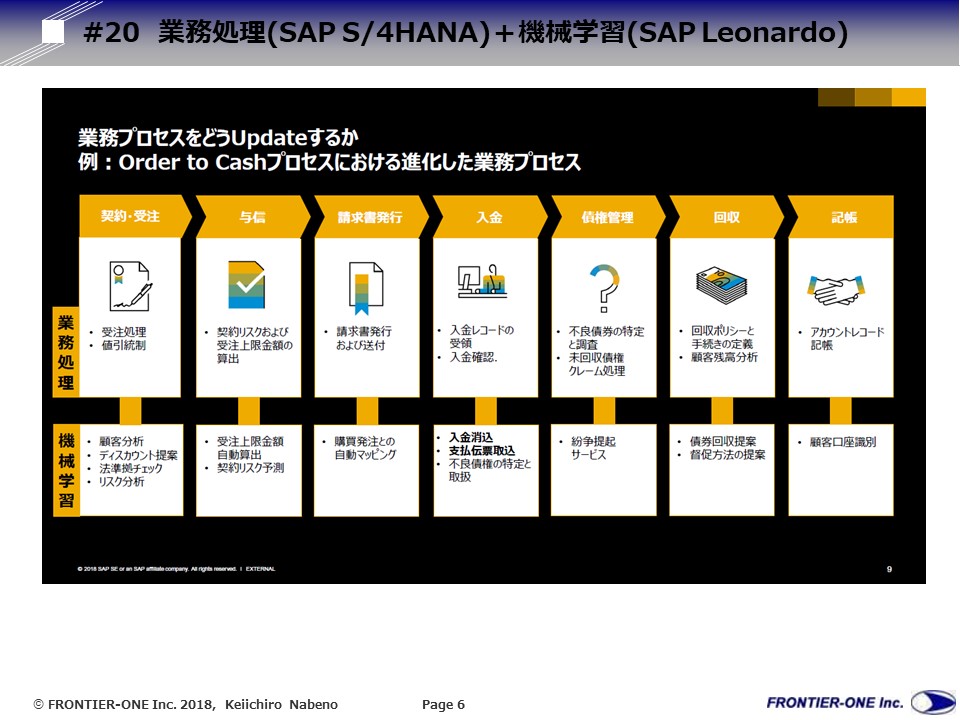Select the 回収 process step arrow

click(x=726, y=216)
